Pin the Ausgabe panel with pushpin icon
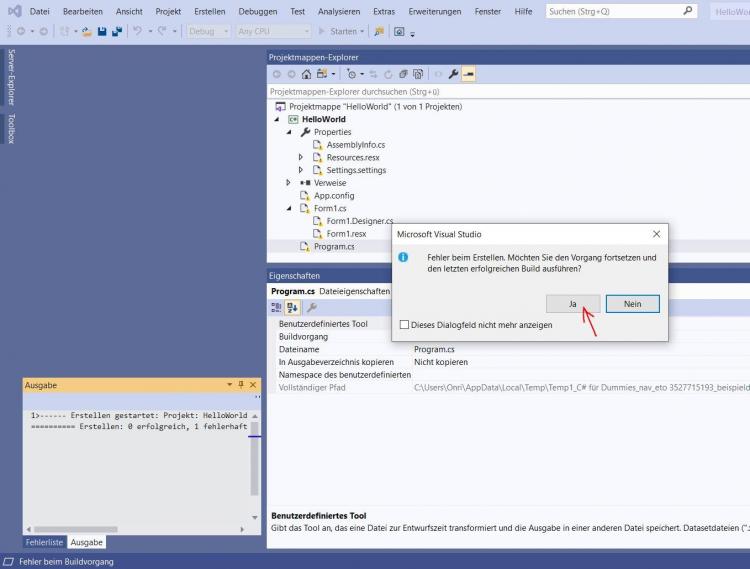750x569 pixels. (241, 384)
